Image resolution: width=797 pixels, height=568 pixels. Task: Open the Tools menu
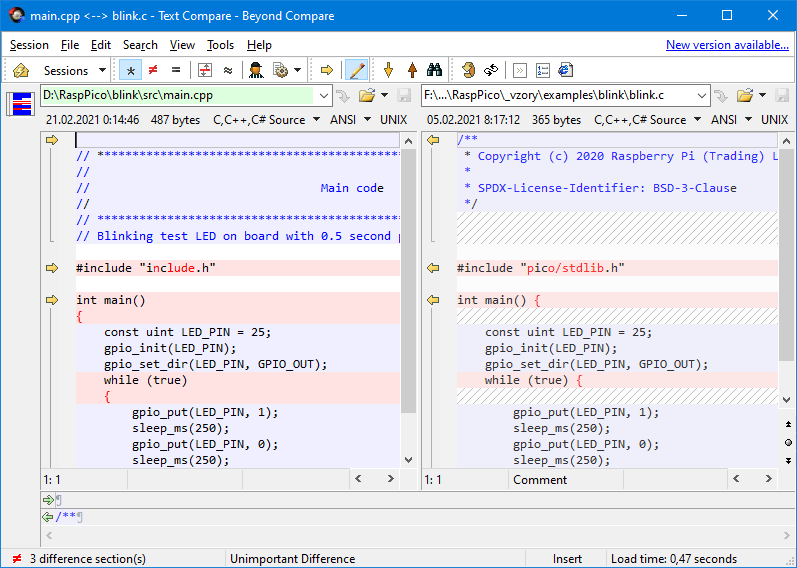coord(220,45)
